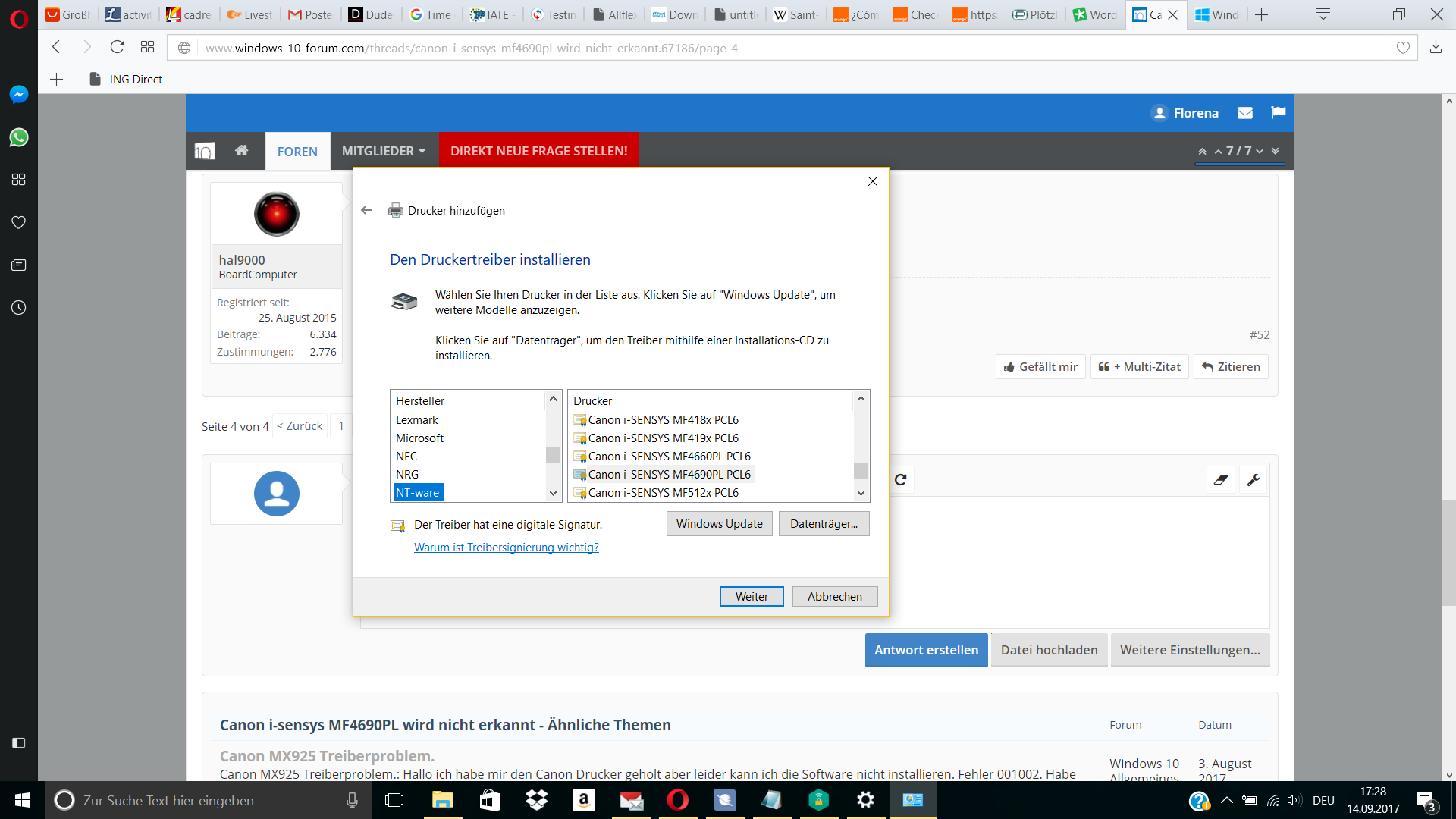Viewport: 1456px width, 819px height.
Task: Click Abbrechen button
Action: (835, 597)
